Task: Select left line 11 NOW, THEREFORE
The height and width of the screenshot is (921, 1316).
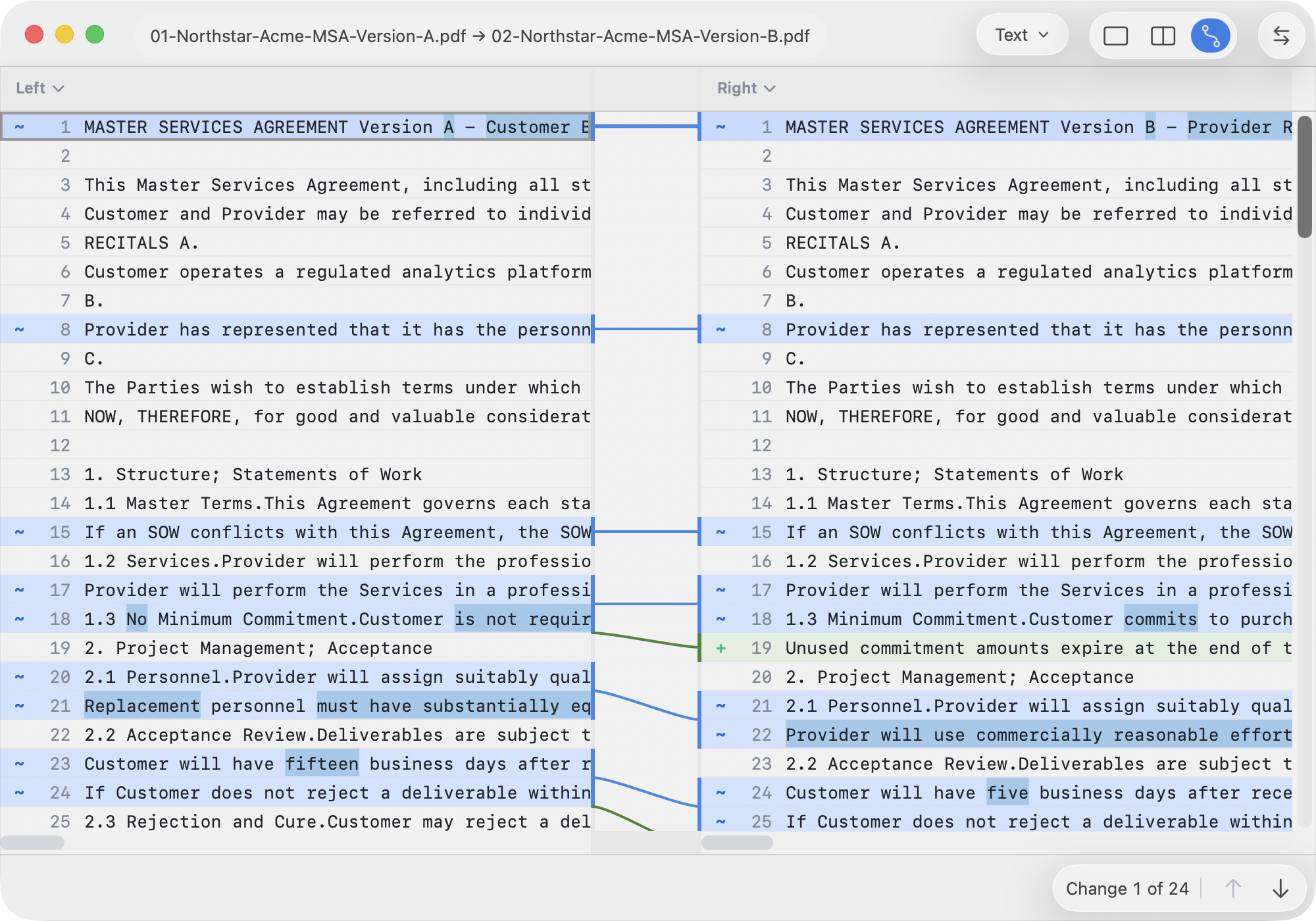Action: click(297, 416)
